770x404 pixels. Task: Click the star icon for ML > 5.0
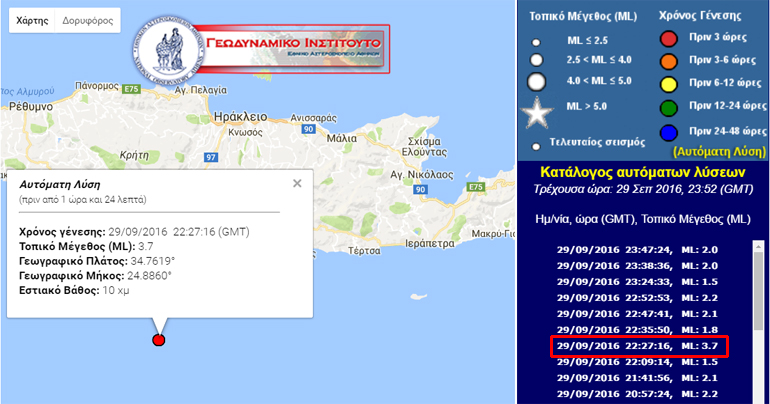tap(537, 112)
